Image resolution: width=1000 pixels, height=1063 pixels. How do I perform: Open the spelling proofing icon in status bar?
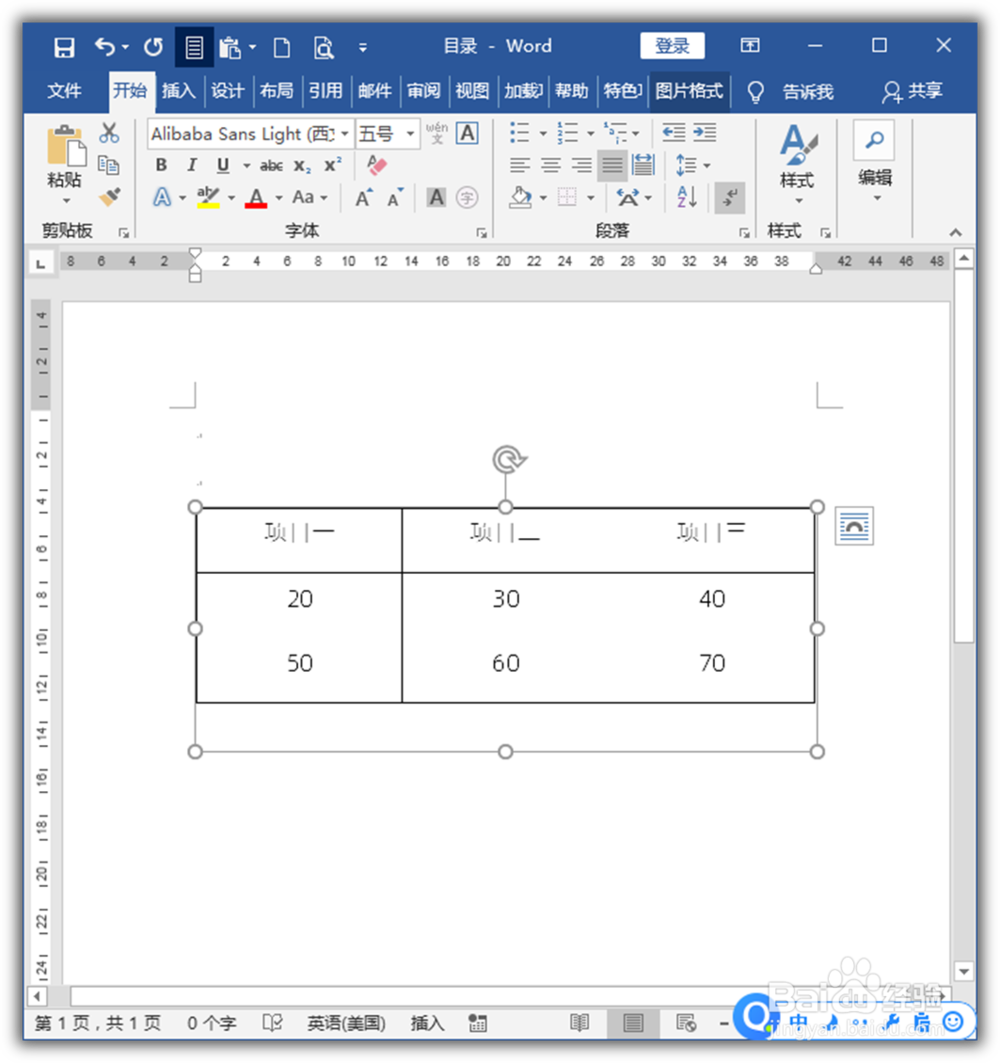(272, 1022)
